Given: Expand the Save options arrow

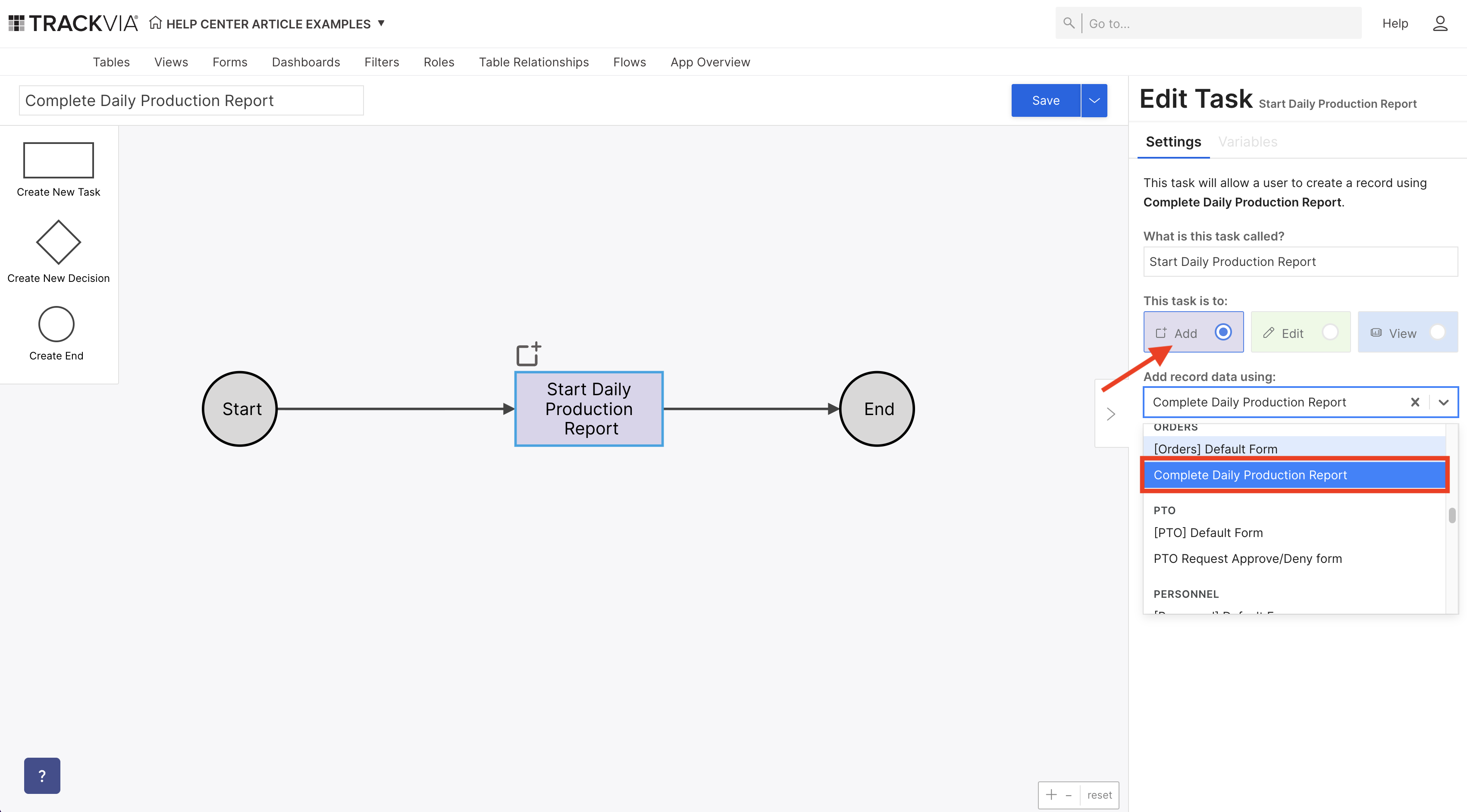Looking at the screenshot, I should click(1094, 101).
